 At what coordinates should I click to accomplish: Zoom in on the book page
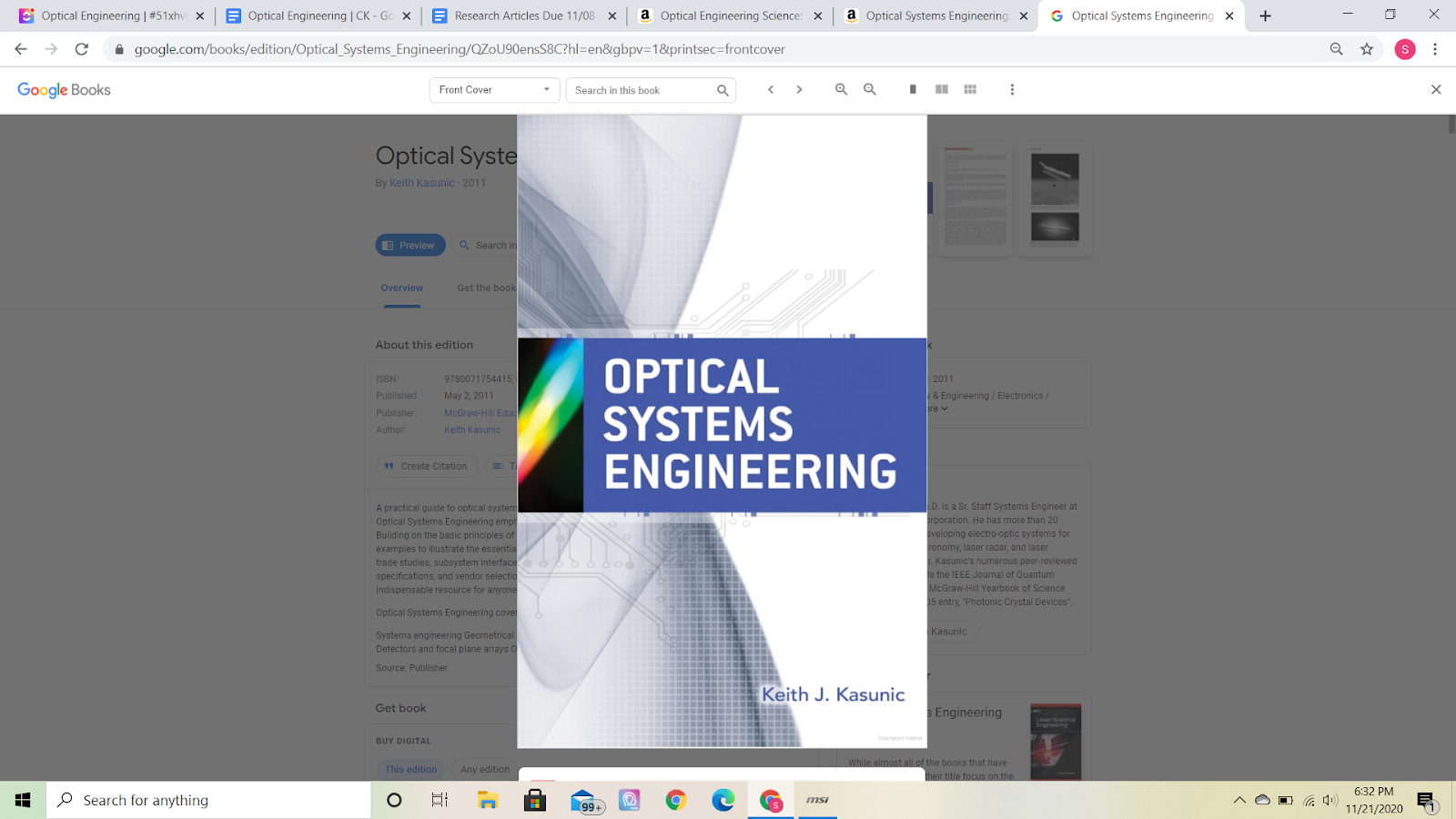pyautogui.click(x=842, y=89)
